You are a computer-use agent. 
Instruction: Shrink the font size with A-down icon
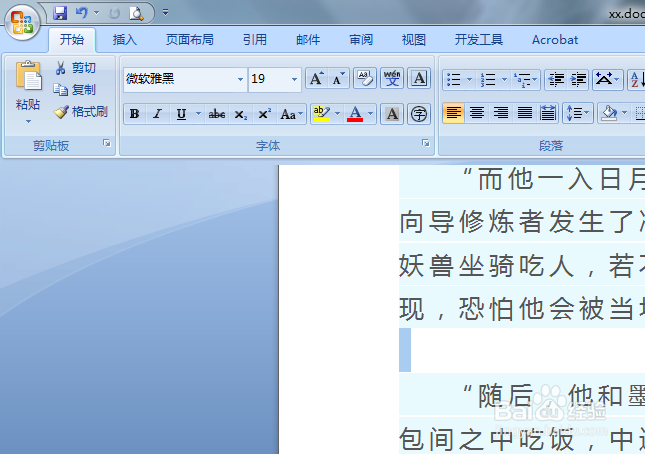[339, 78]
